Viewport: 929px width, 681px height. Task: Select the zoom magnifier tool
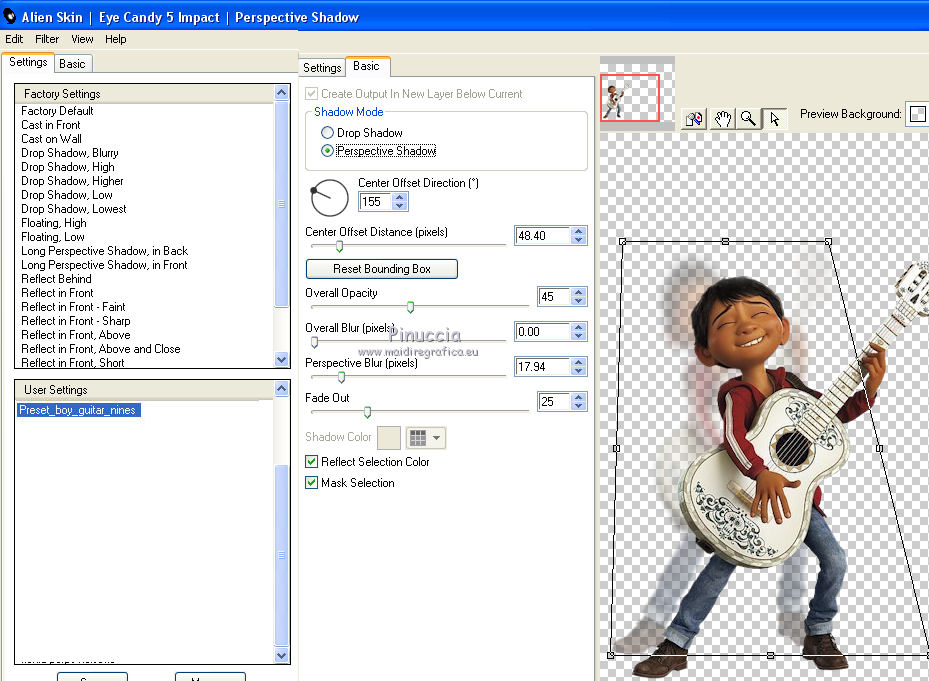click(x=748, y=119)
